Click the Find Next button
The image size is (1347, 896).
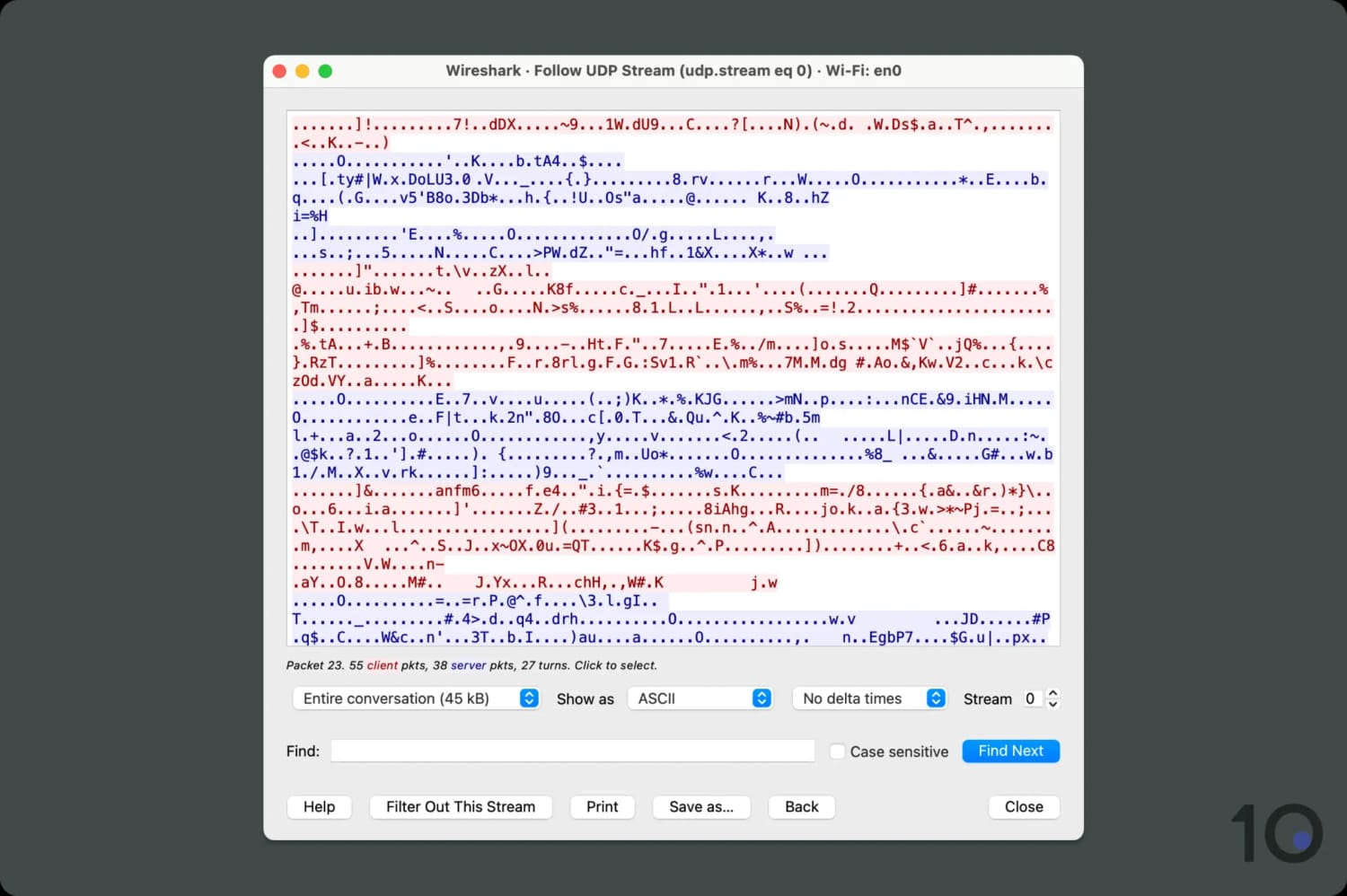[1010, 751]
